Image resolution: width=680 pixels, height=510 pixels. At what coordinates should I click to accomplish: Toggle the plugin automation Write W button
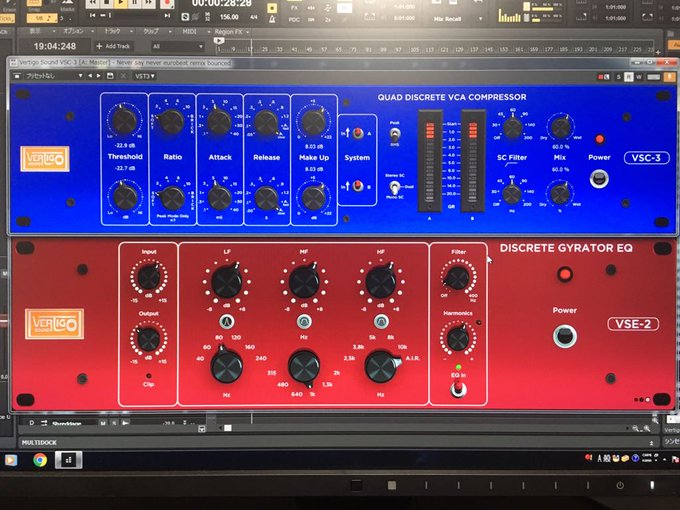[x=639, y=77]
